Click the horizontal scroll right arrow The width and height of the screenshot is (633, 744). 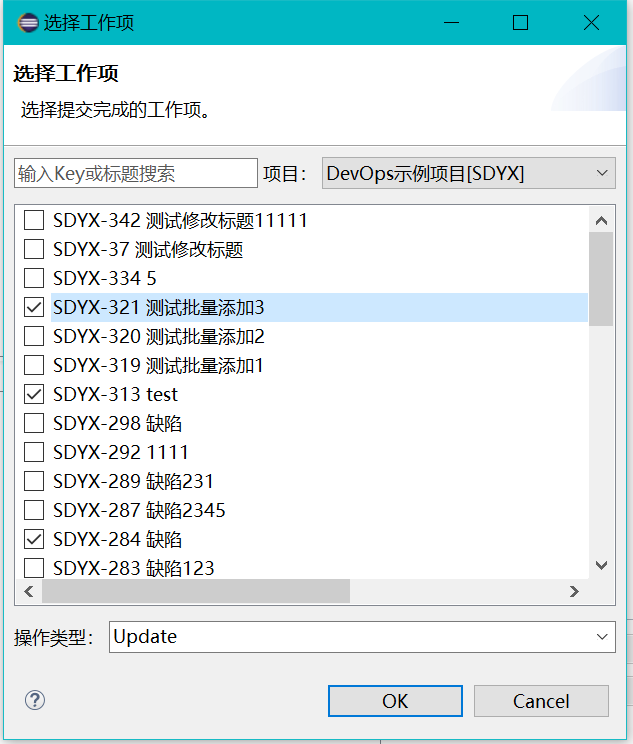click(574, 591)
